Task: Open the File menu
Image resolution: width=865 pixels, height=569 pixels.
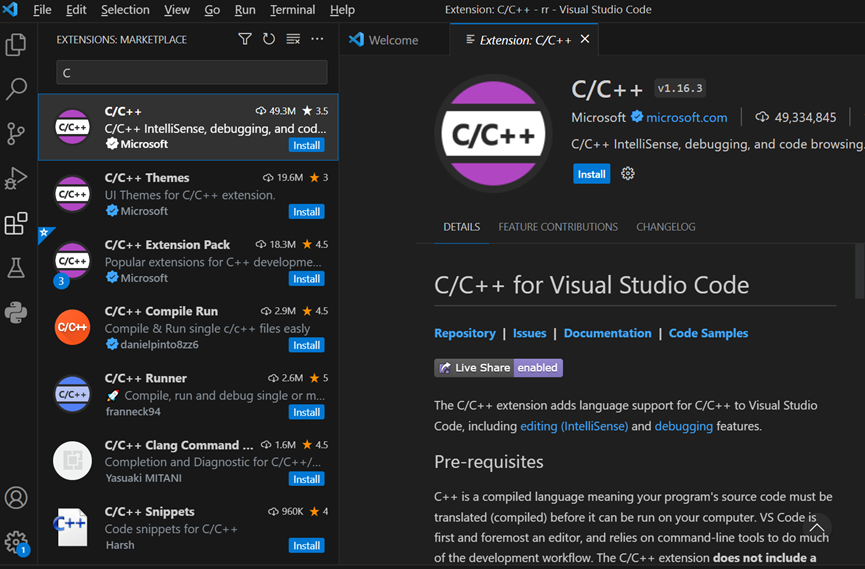Action: [42, 9]
